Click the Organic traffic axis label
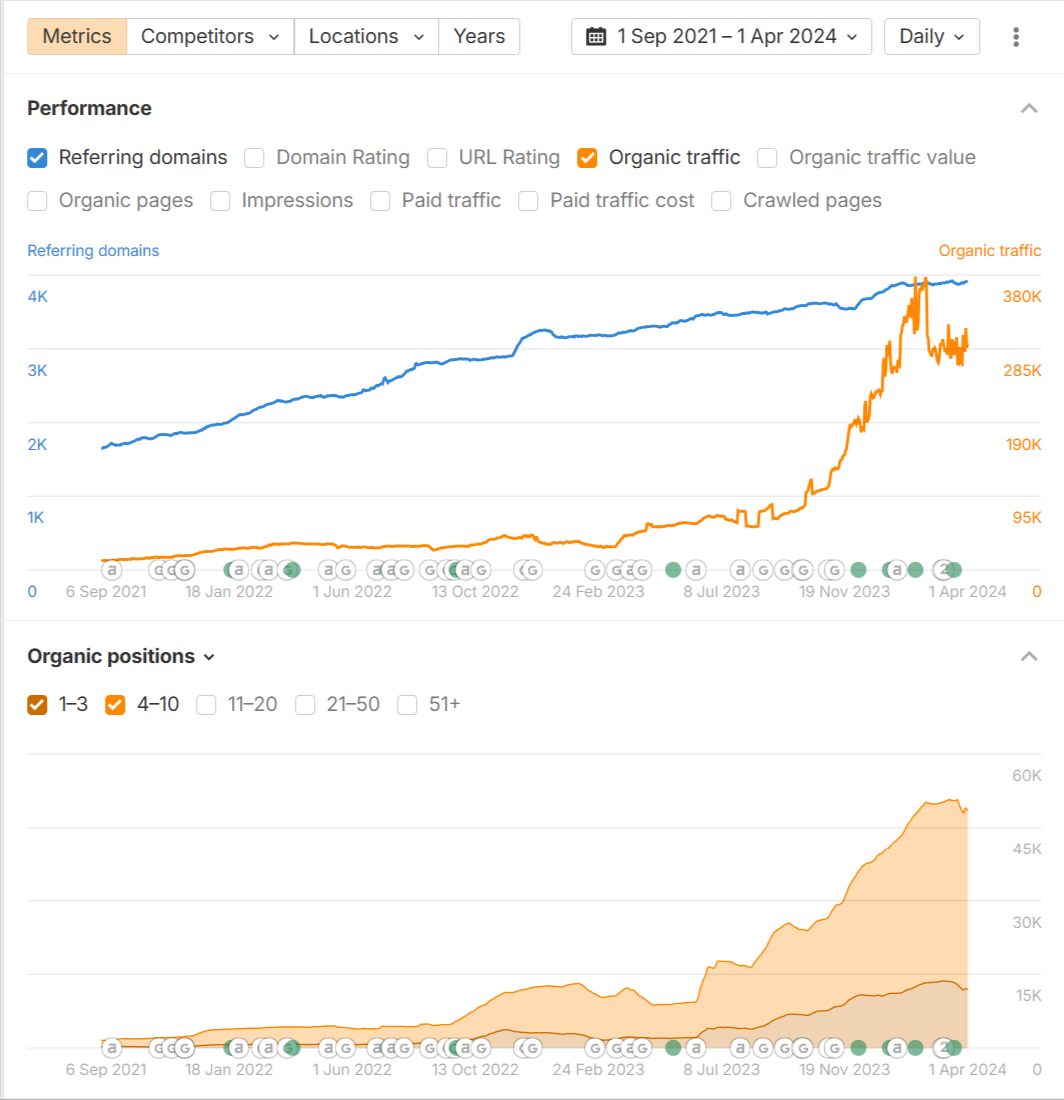The height and width of the screenshot is (1100, 1064). tap(989, 251)
